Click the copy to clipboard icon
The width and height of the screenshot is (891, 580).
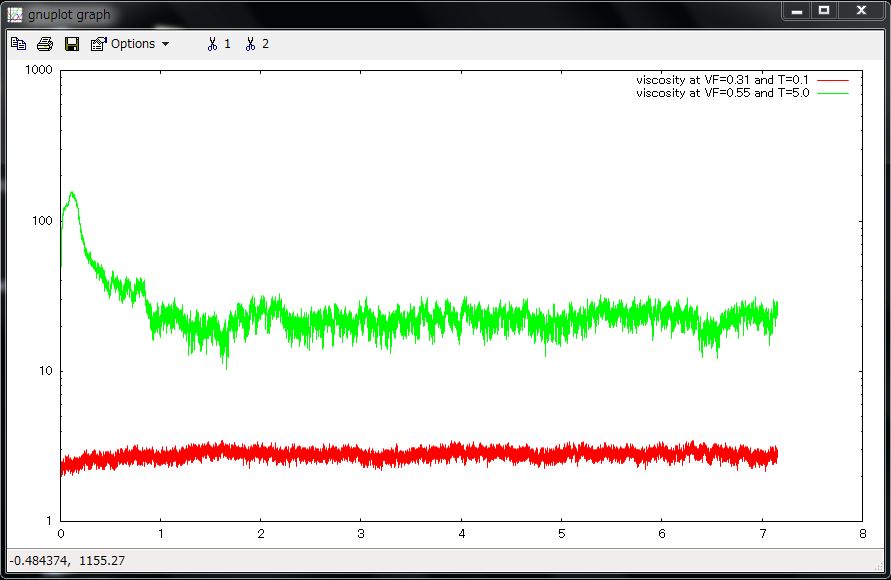coord(19,44)
